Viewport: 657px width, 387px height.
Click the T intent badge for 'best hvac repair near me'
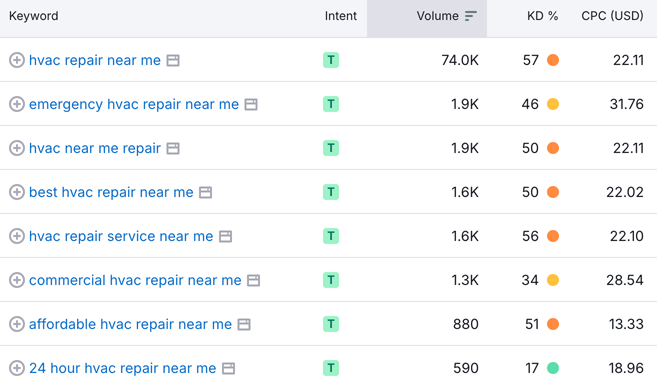pyautogui.click(x=331, y=192)
